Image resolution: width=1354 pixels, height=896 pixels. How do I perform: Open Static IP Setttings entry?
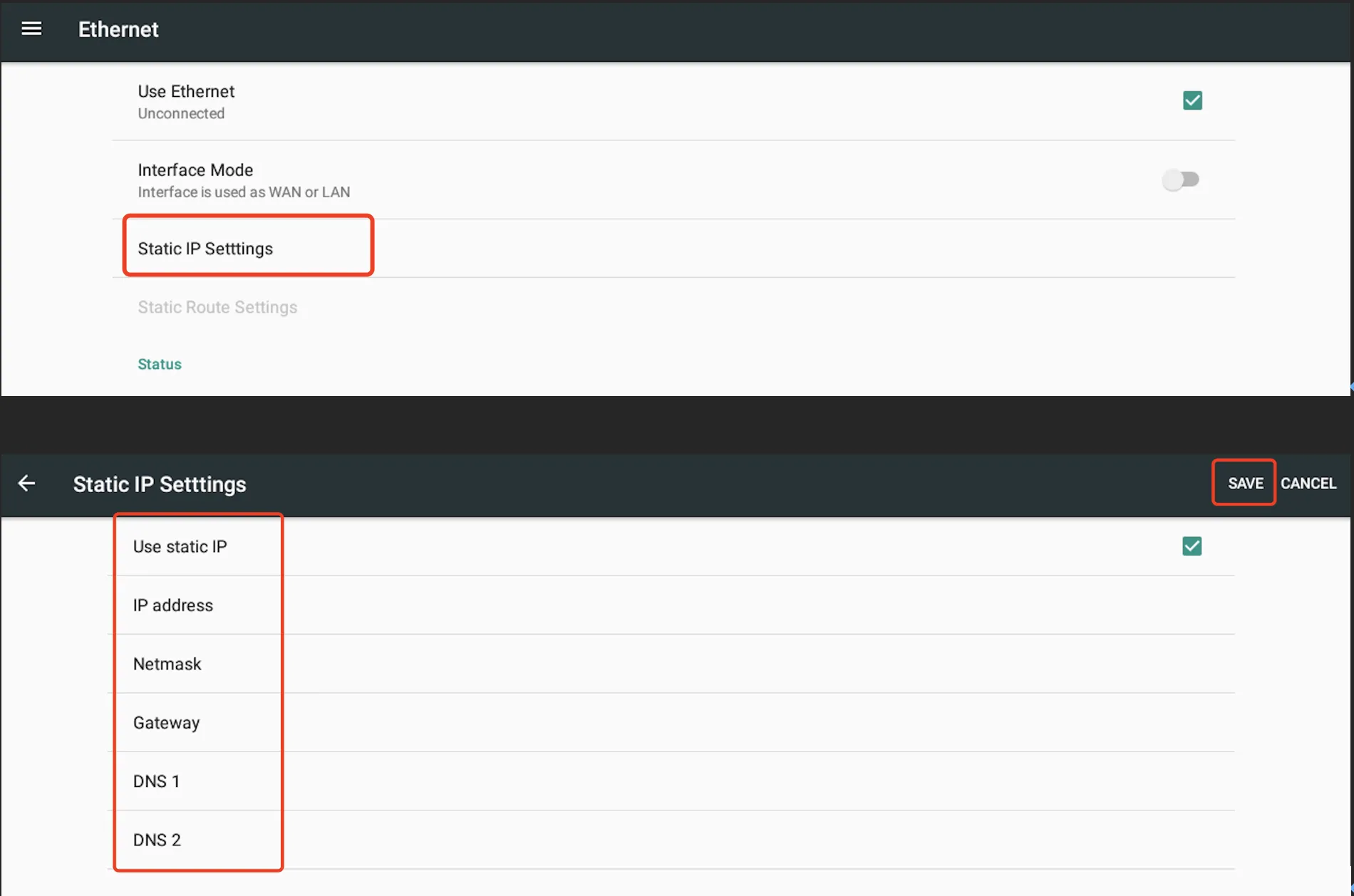coord(673,248)
